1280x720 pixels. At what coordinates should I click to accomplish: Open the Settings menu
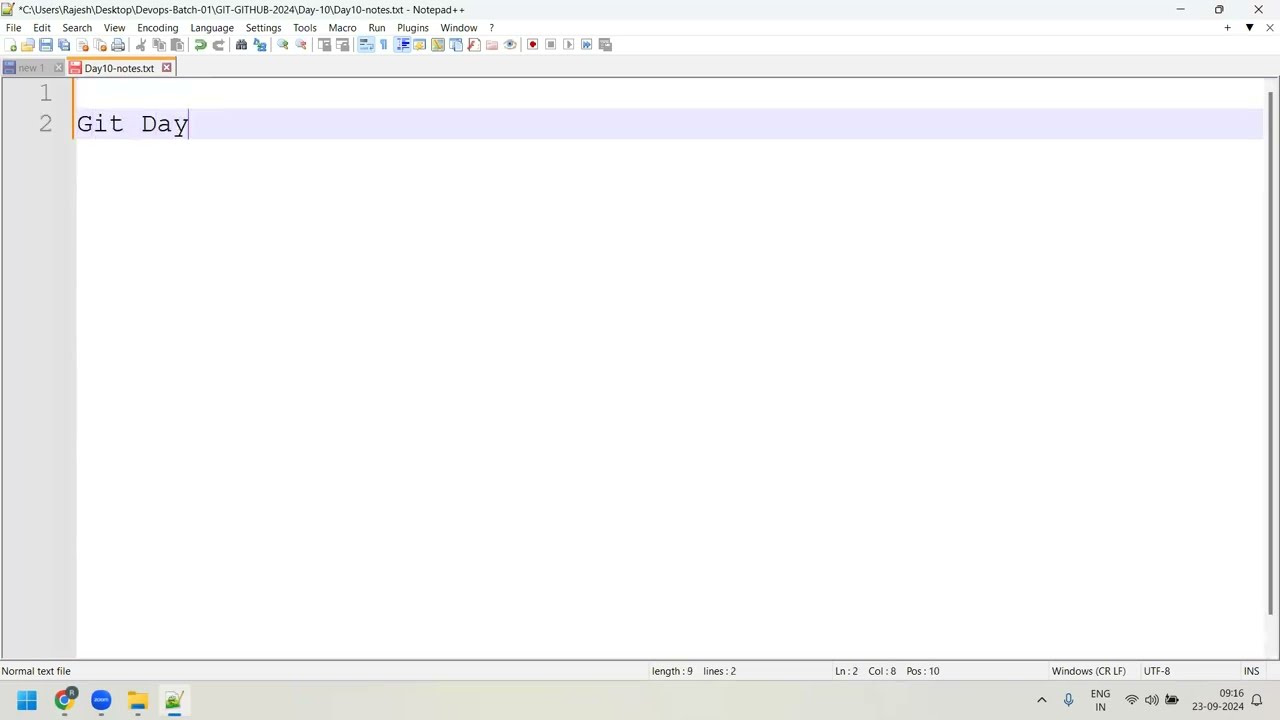264,28
